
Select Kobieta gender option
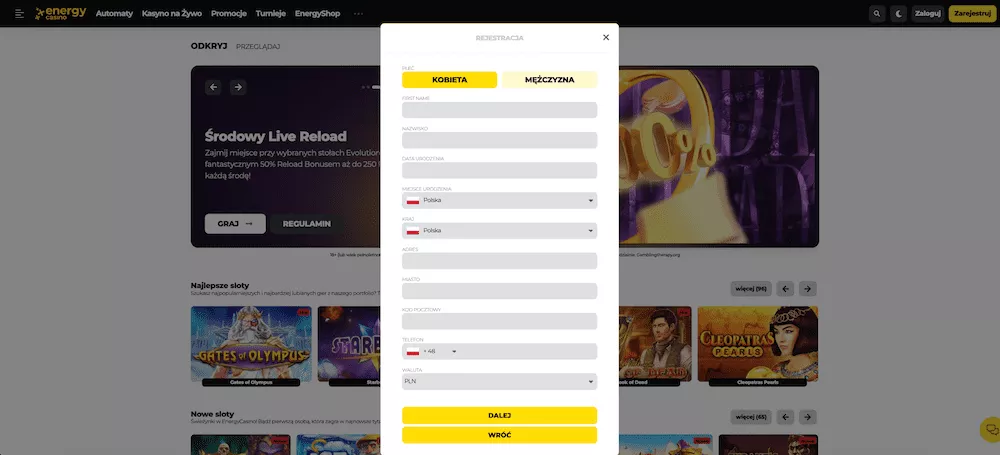point(450,80)
